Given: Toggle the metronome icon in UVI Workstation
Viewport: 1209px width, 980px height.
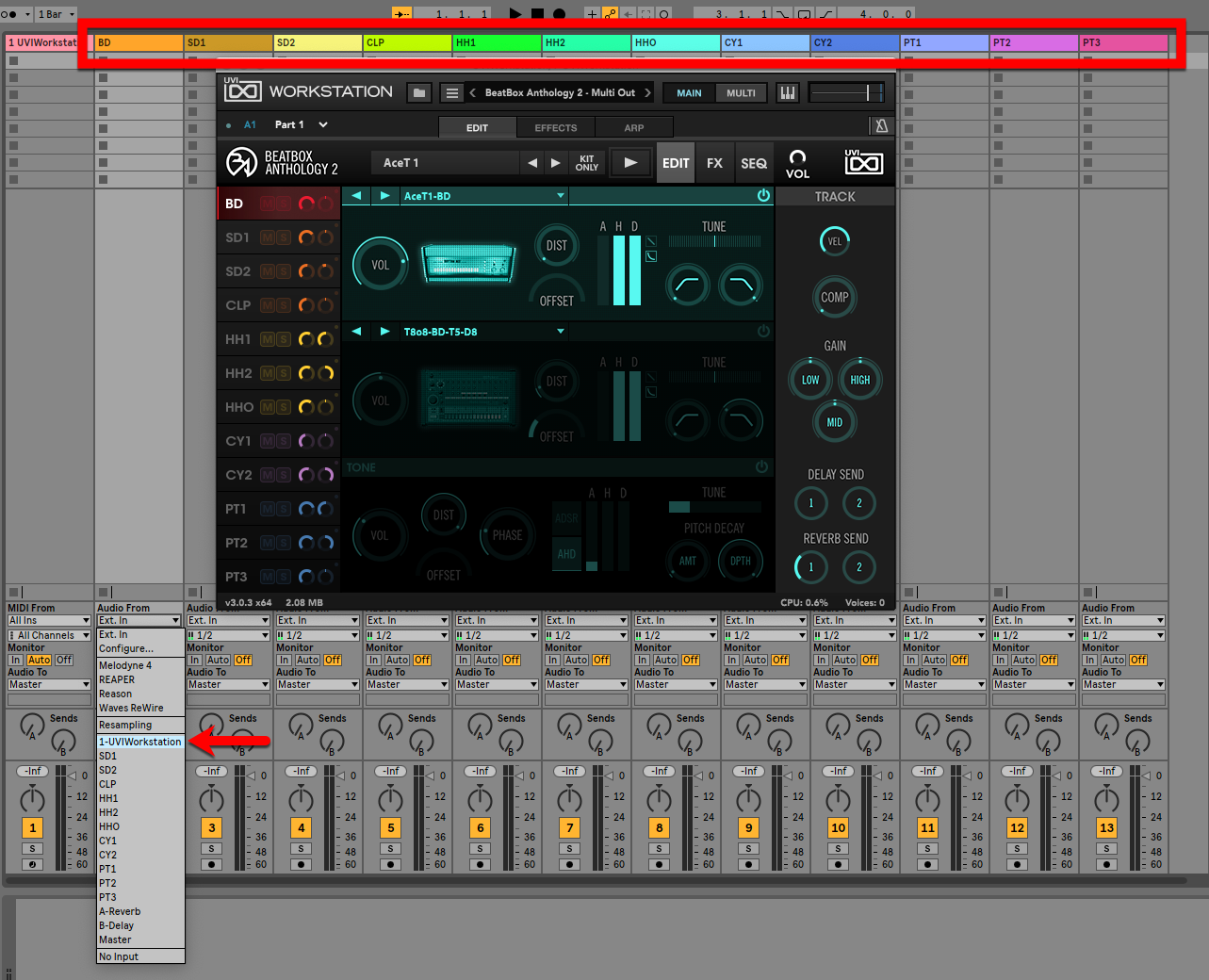Looking at the screenshot, I should (x=881, y=125).
